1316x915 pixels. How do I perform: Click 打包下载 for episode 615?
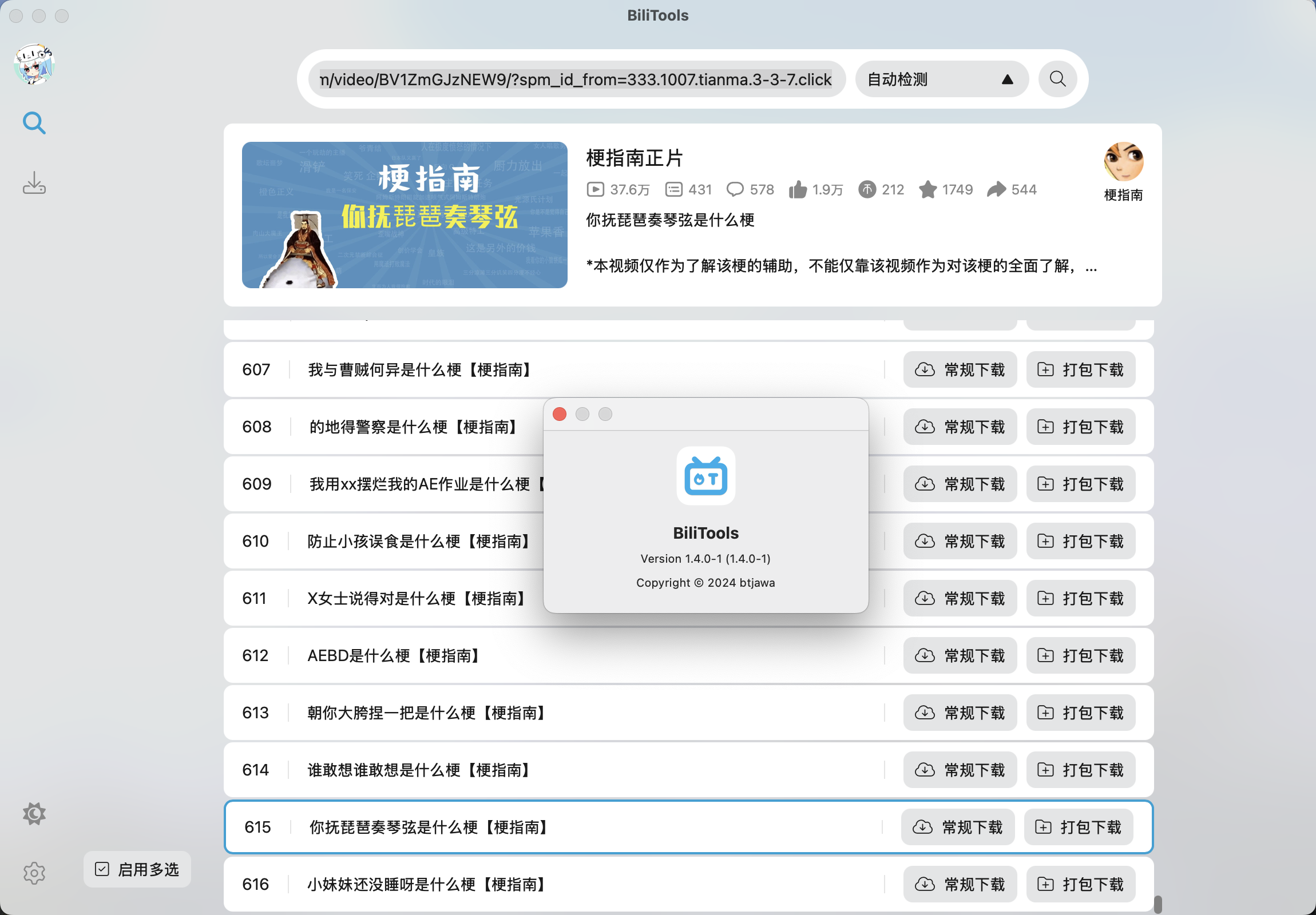point(1078,828)
